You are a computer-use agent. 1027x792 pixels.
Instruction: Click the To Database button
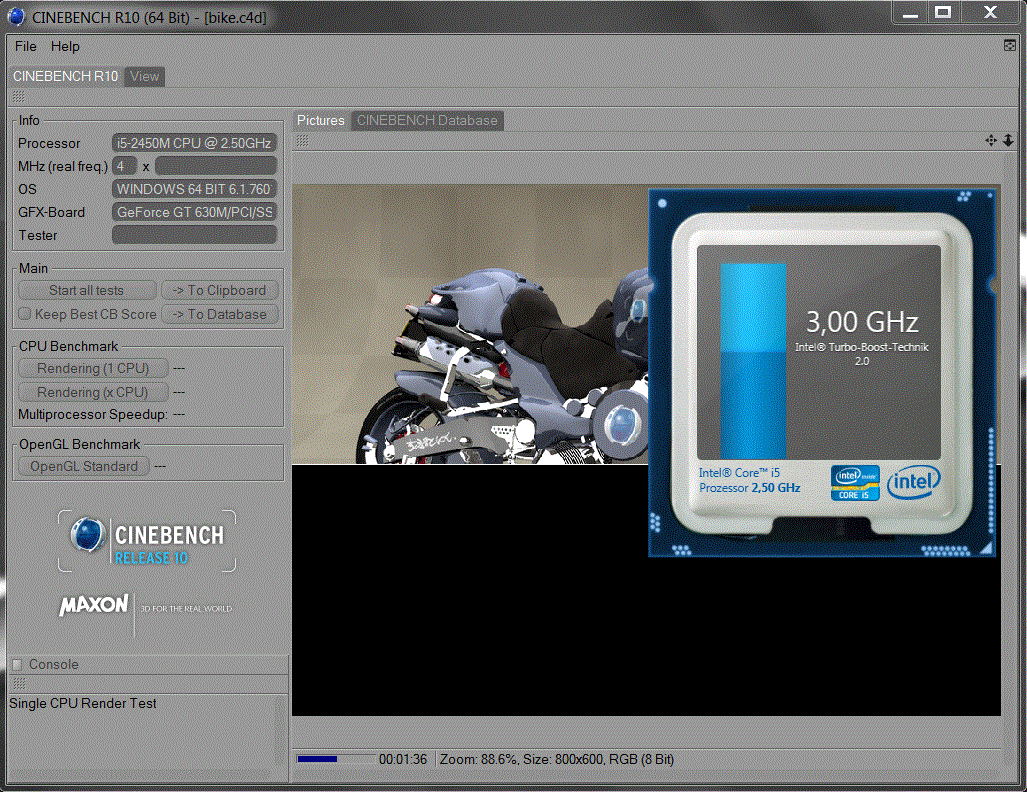[x=219, y=314]
